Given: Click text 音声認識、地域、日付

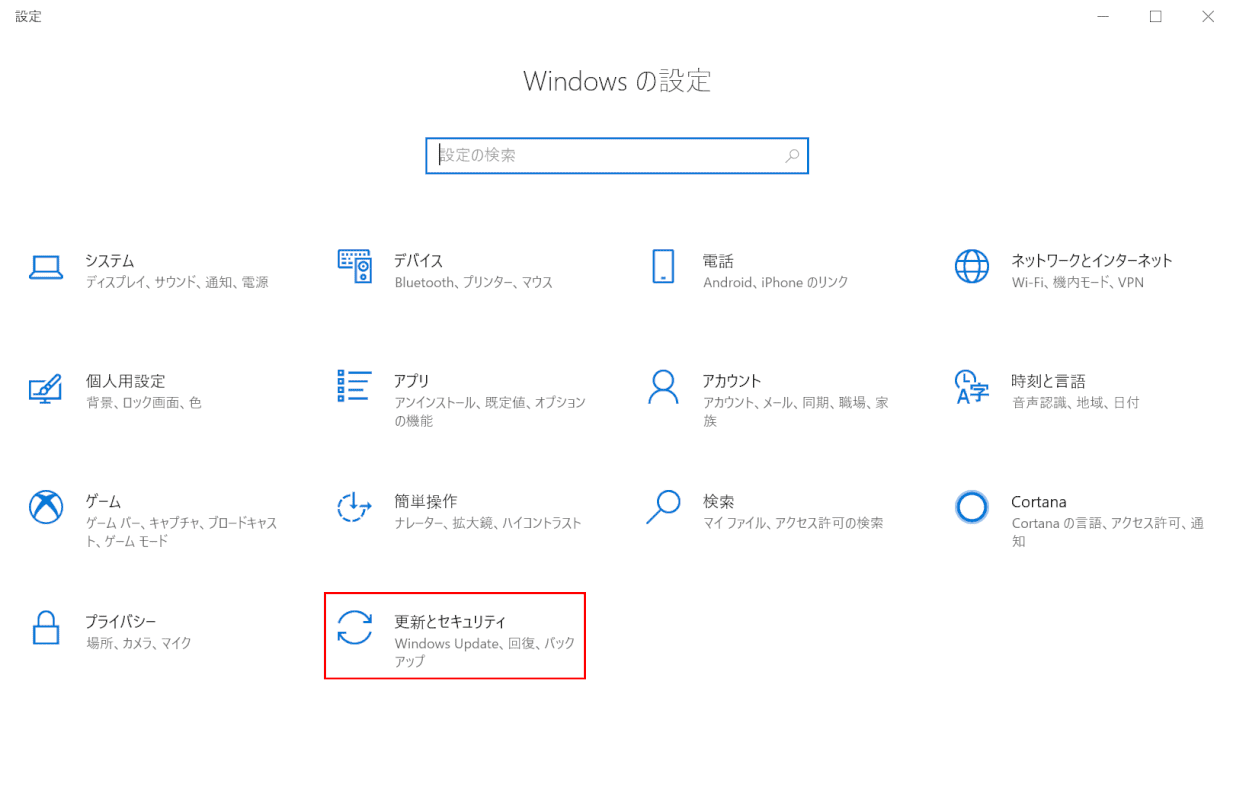Looking at the screenshot, I should 1075,403.
